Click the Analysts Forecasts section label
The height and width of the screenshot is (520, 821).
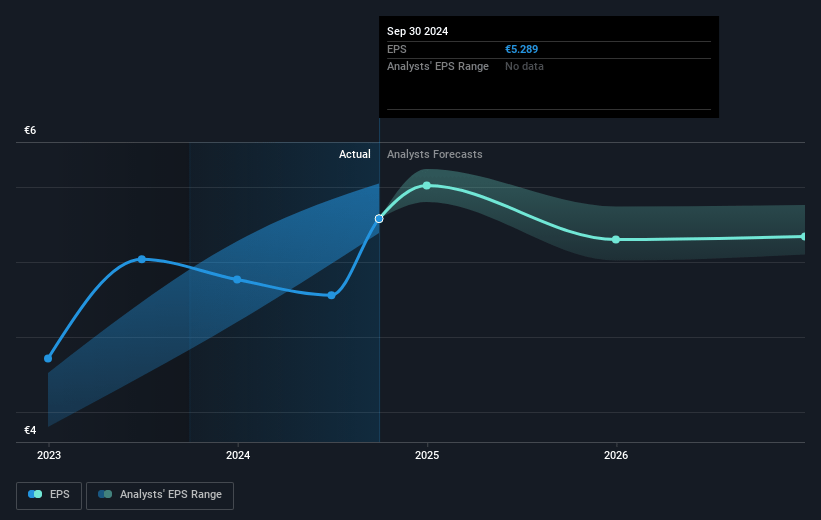click(435, 154)
